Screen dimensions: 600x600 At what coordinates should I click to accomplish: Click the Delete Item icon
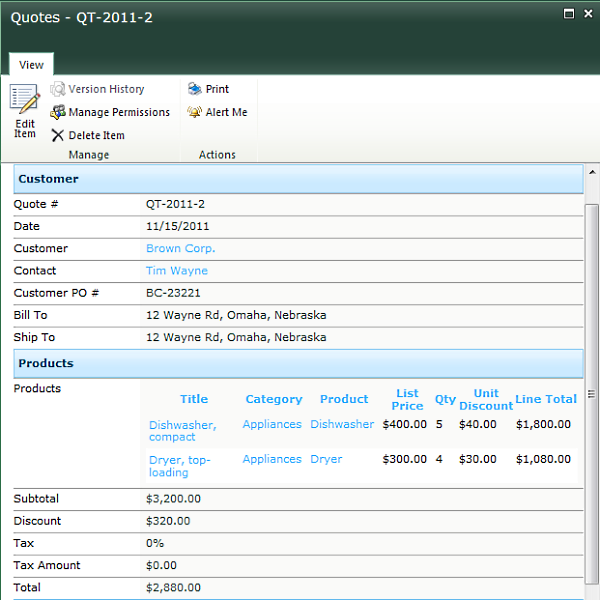pos(58,135)
